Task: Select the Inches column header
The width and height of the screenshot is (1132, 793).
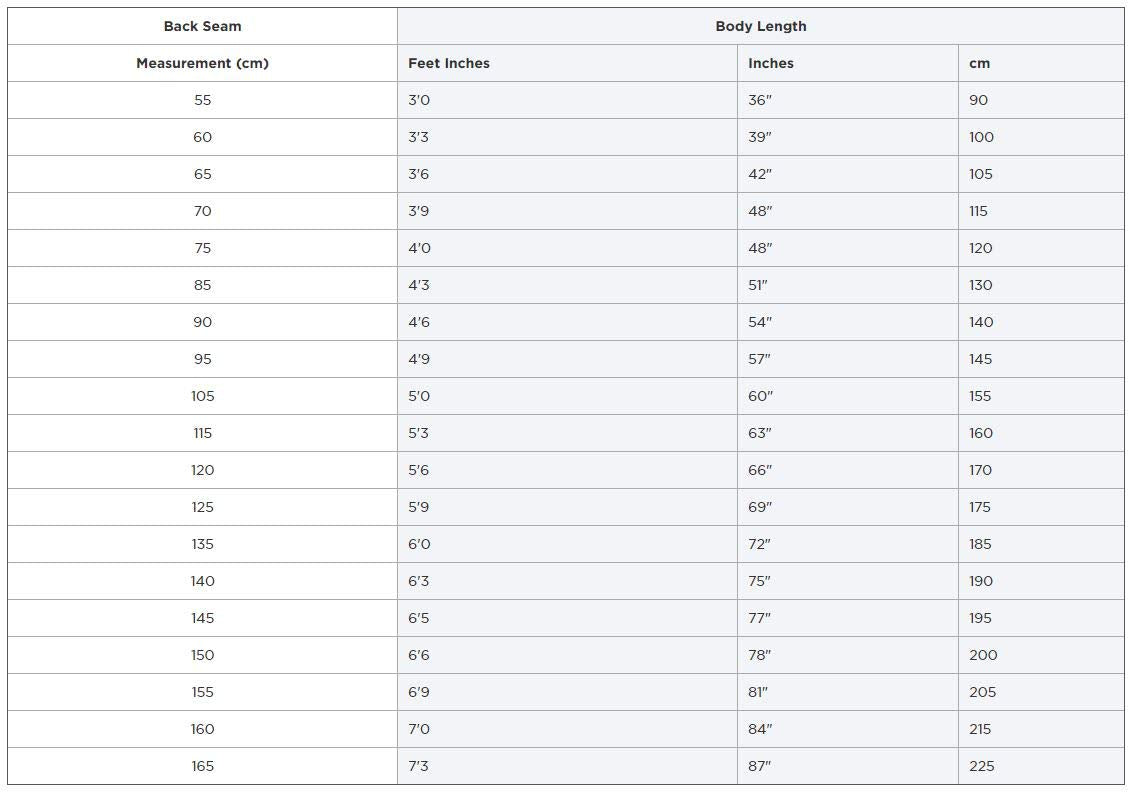Action: click(x=848, y=63)
